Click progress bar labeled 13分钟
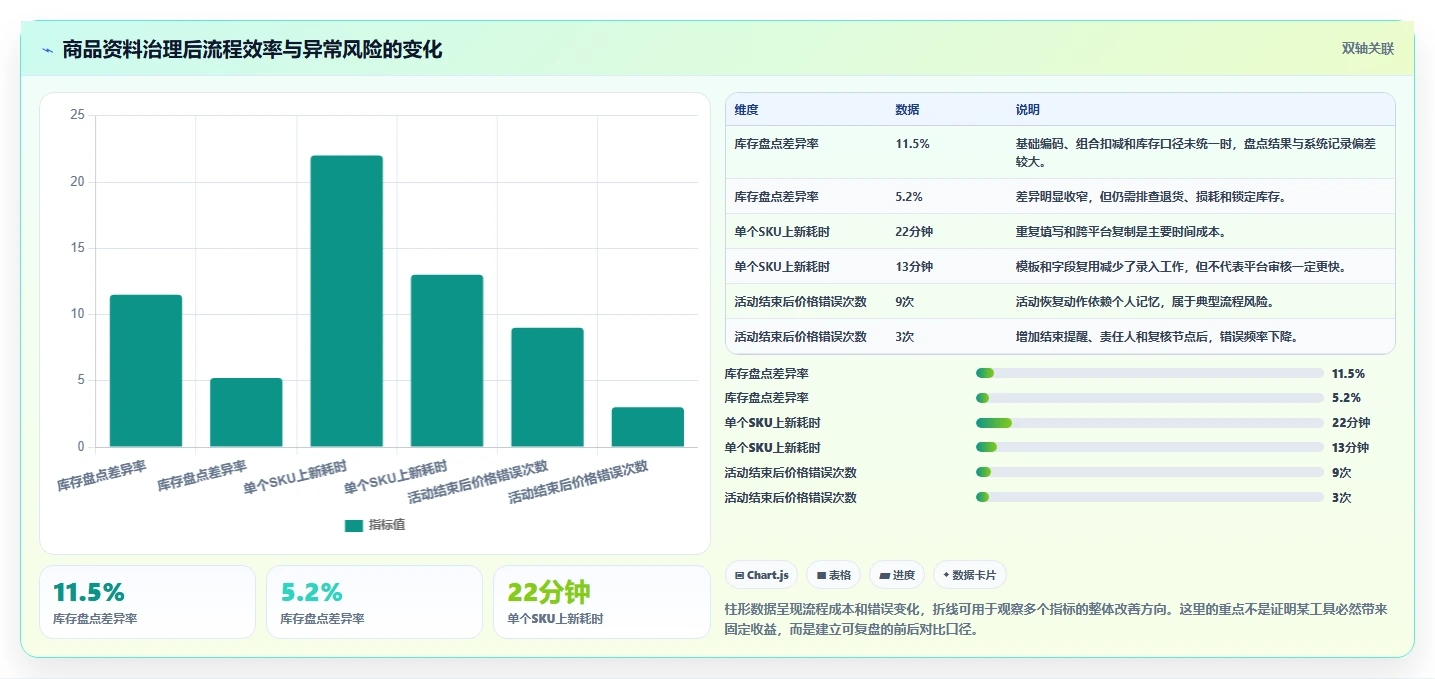 [1150, 447]
